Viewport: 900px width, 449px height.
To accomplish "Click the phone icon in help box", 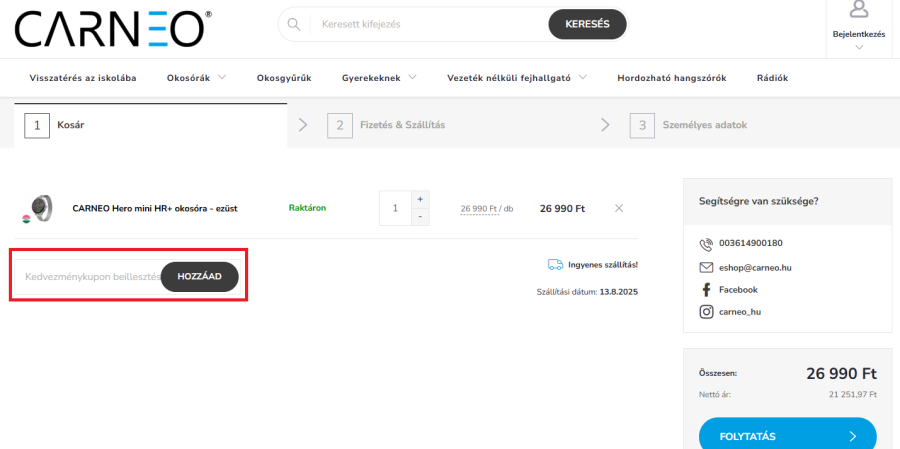I will coord(706,243).
